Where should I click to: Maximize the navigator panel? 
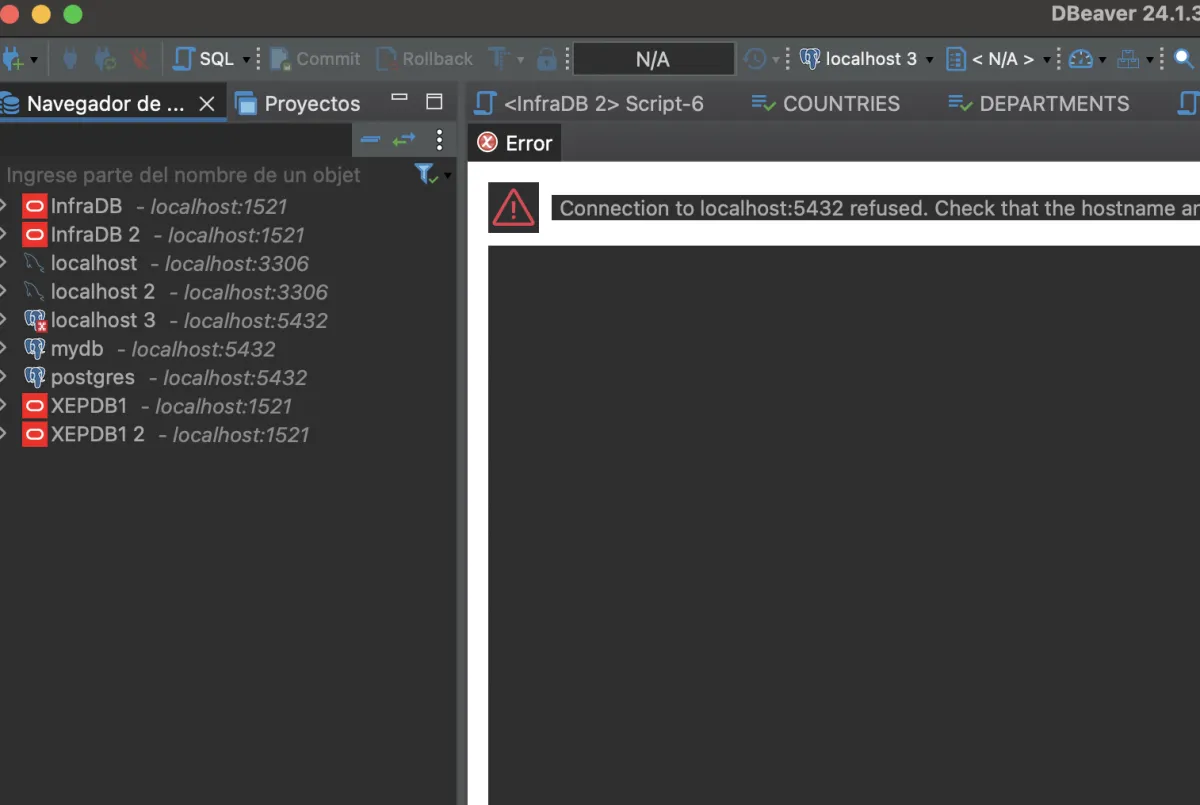(434, 101)
